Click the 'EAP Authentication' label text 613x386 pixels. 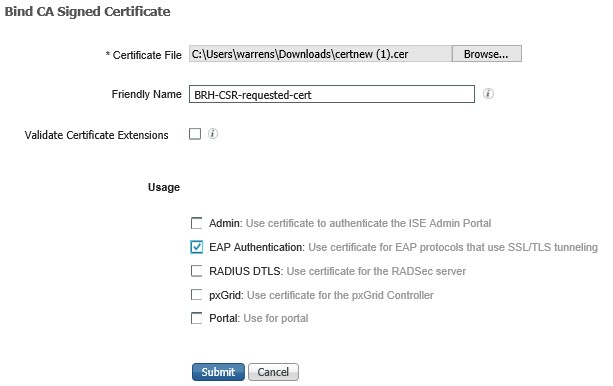(x=256, y=247)
